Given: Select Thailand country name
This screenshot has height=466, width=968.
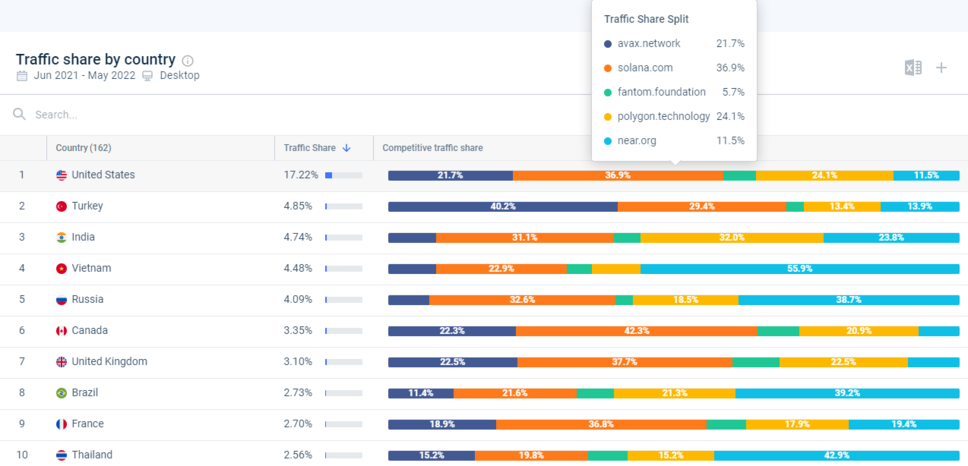Looking at the screenshot, I should (92, 455).
